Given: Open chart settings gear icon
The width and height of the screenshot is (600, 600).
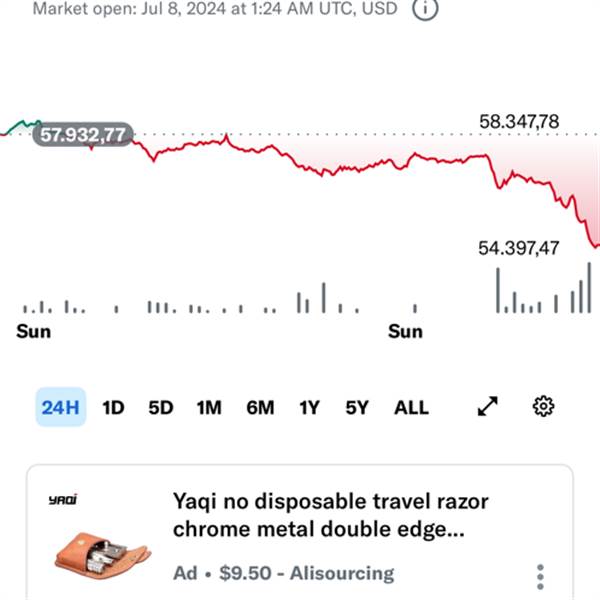Looking at the screenshot, I should coord(543,406).
